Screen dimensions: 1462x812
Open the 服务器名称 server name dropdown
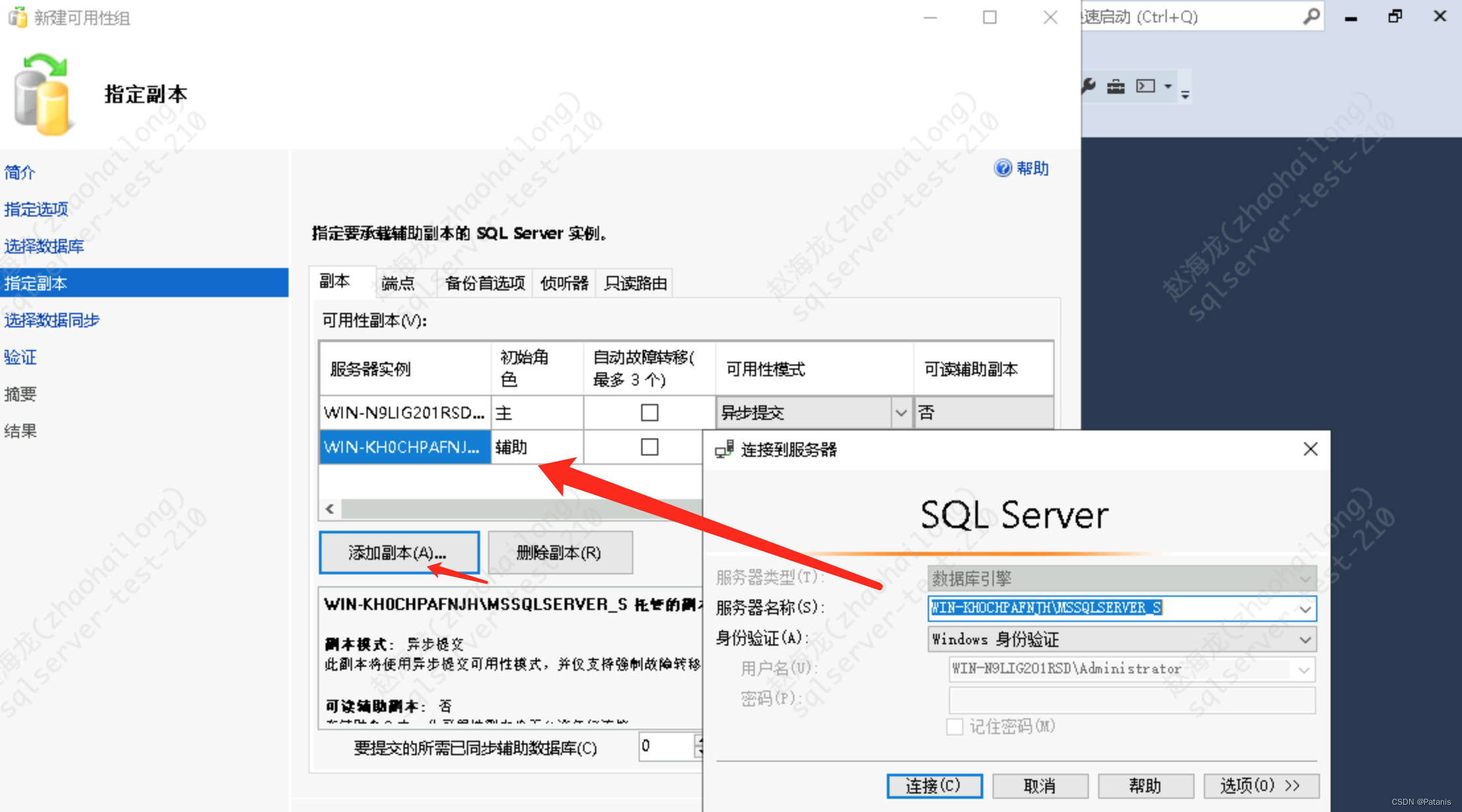coord(1305,609)
